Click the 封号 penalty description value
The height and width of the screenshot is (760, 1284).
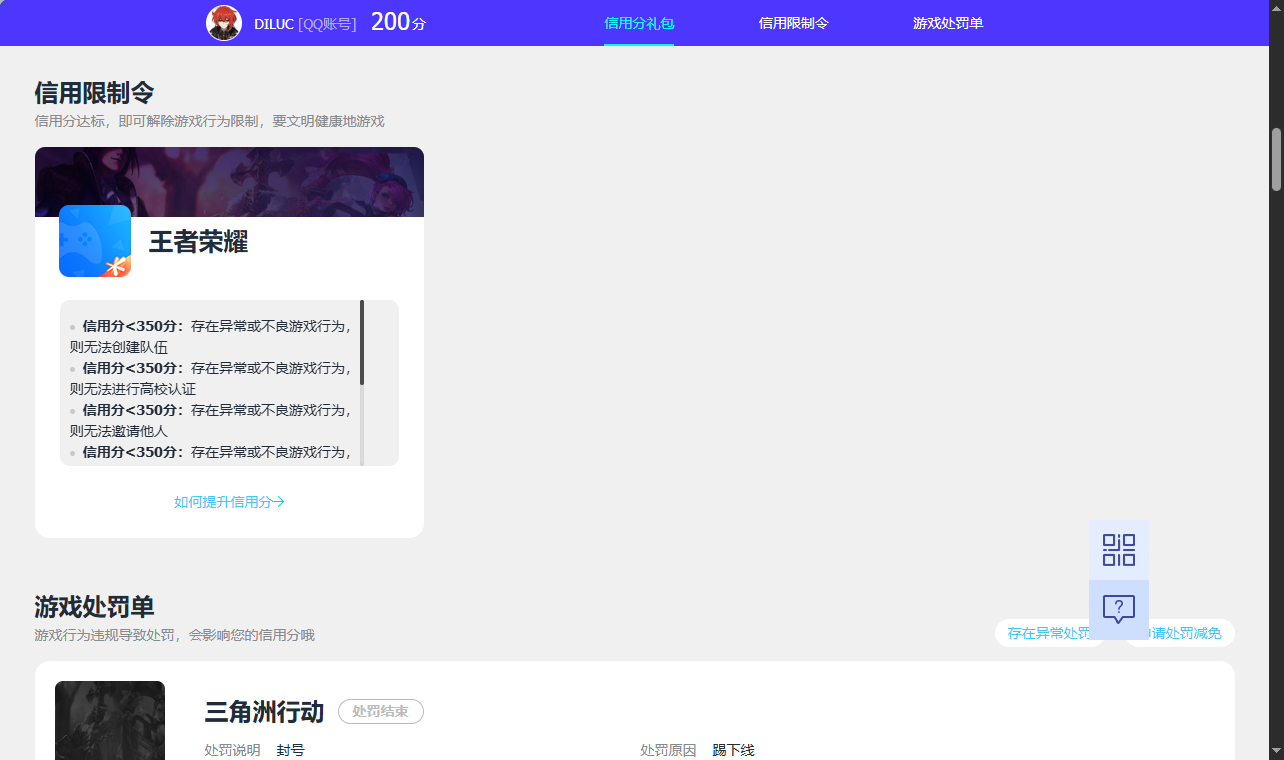pyautogui.click(x=291, y=750)
